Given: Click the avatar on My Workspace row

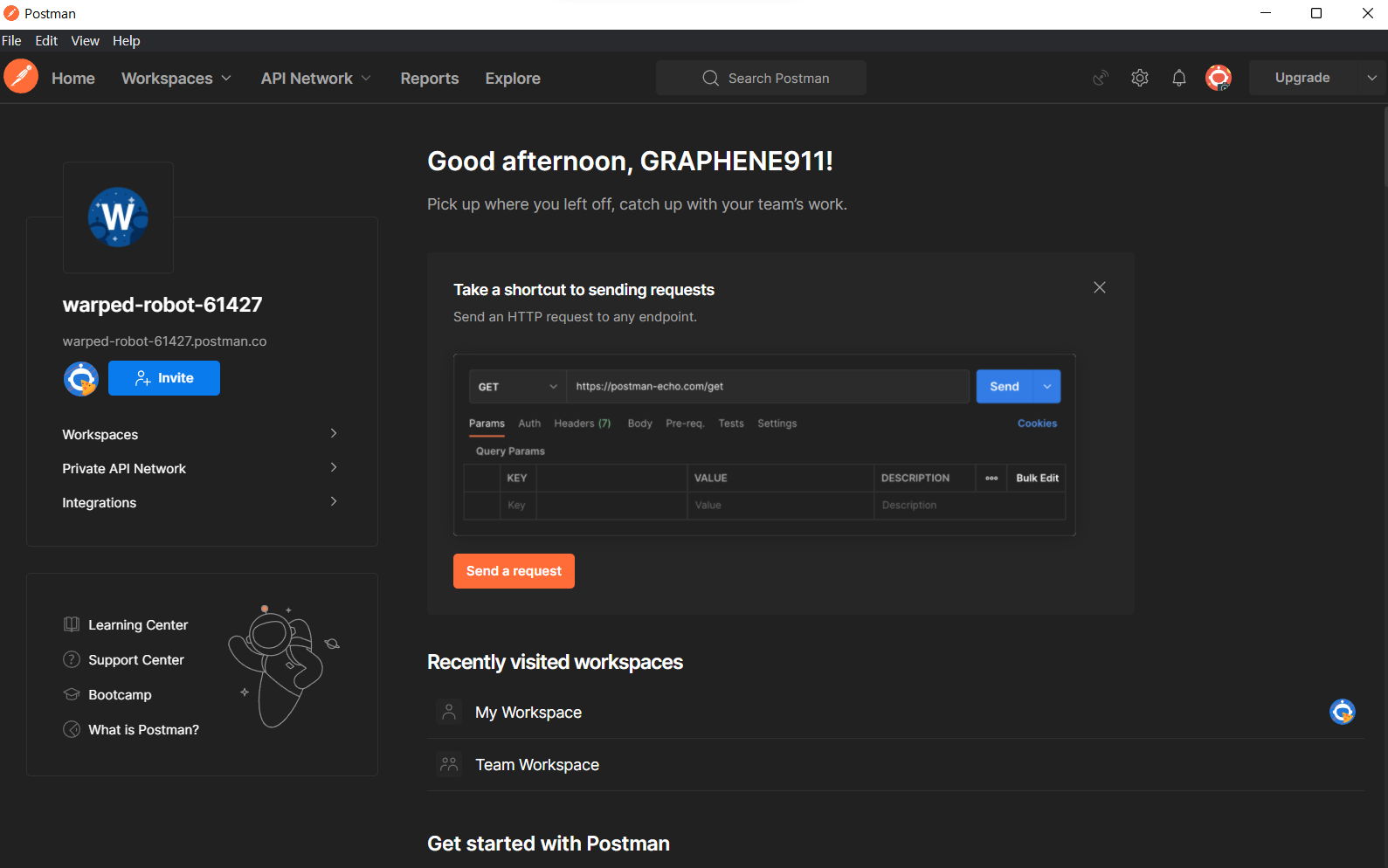Looking at the screenshot, I should coord(1343,712).
